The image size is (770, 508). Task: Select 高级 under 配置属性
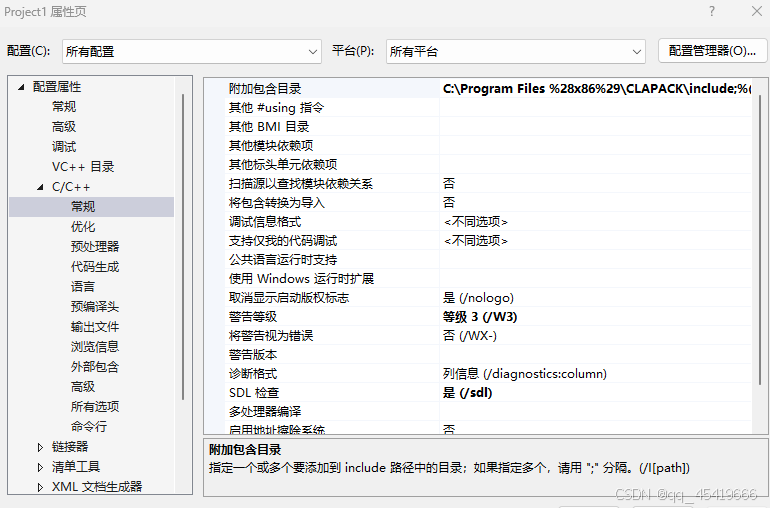click(64, 127)
